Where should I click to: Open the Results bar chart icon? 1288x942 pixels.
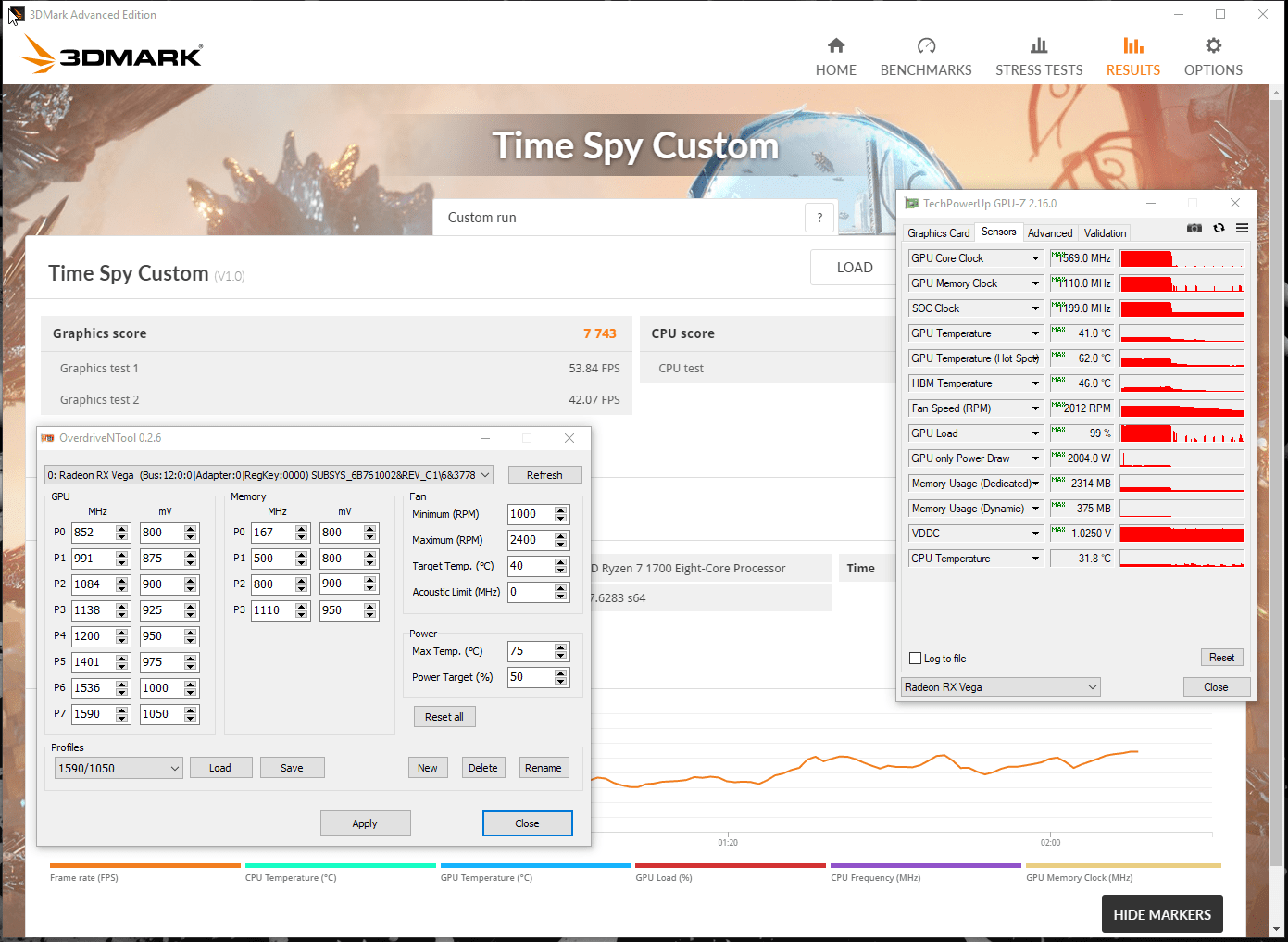(x=1133, y=45)
